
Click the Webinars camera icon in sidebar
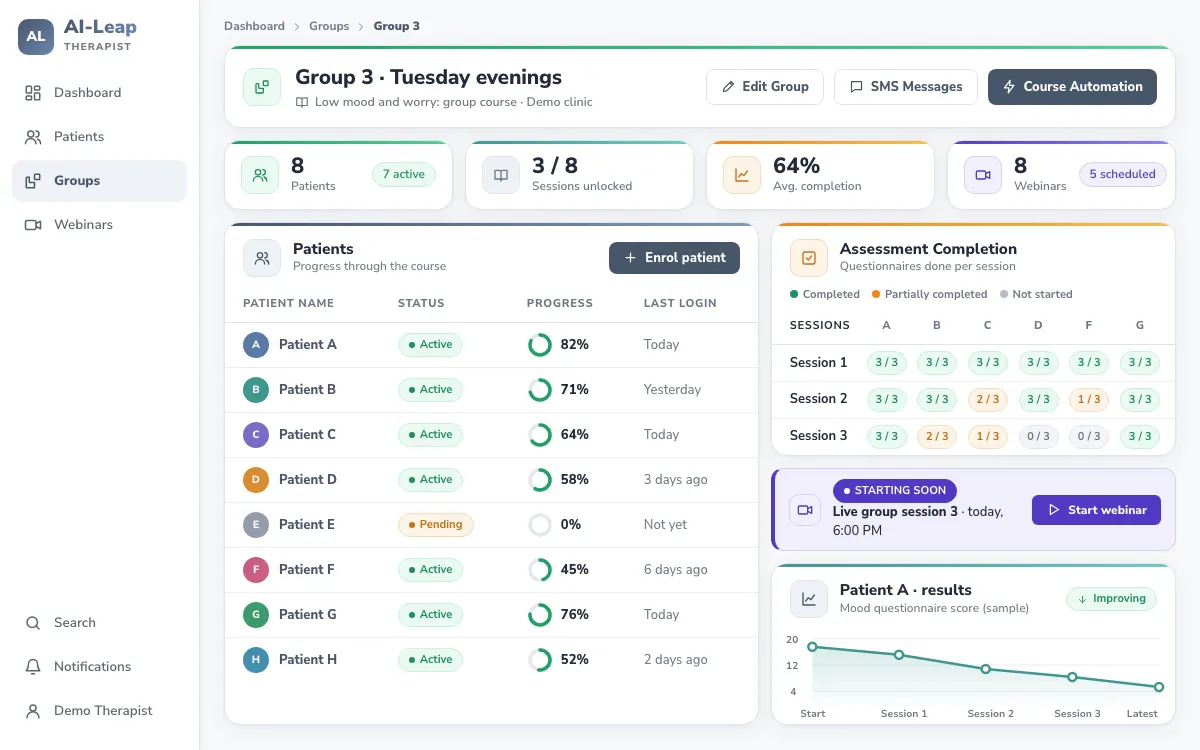tap(33, 225)
